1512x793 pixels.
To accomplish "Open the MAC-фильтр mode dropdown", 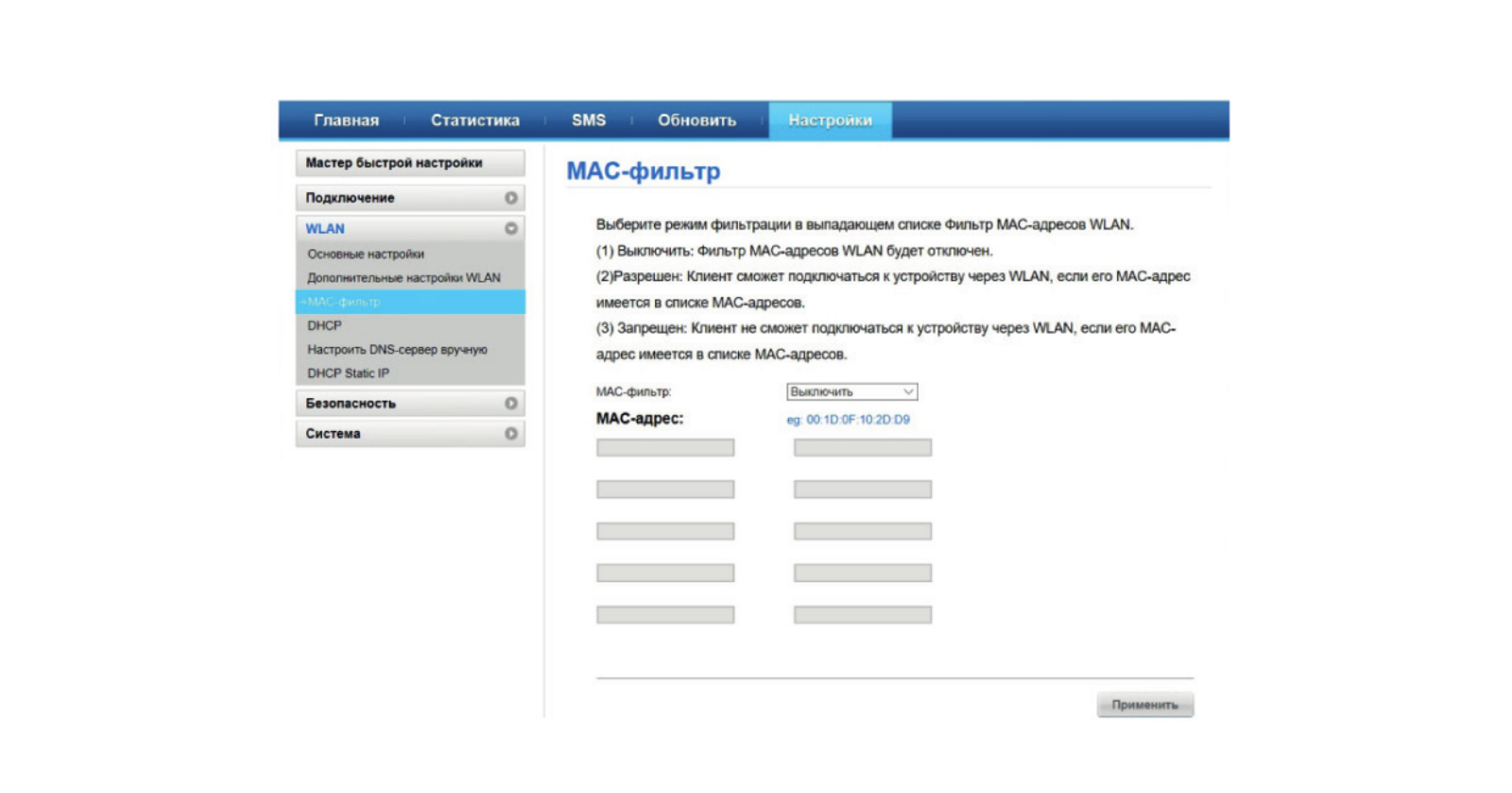I will [851, 391].
